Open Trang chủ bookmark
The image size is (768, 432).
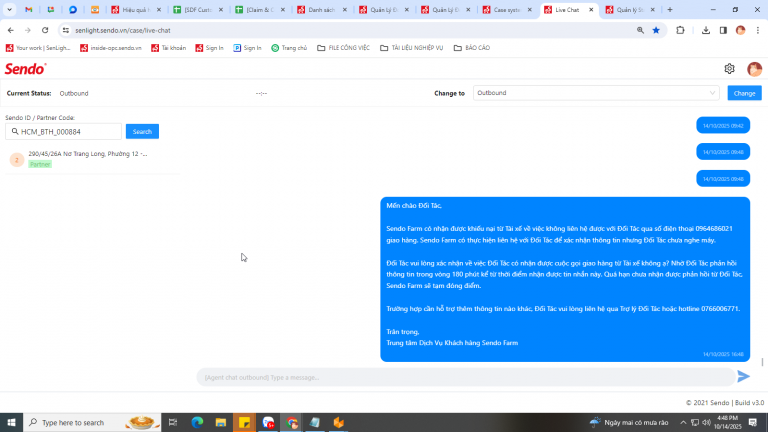(x=289, y=48)
